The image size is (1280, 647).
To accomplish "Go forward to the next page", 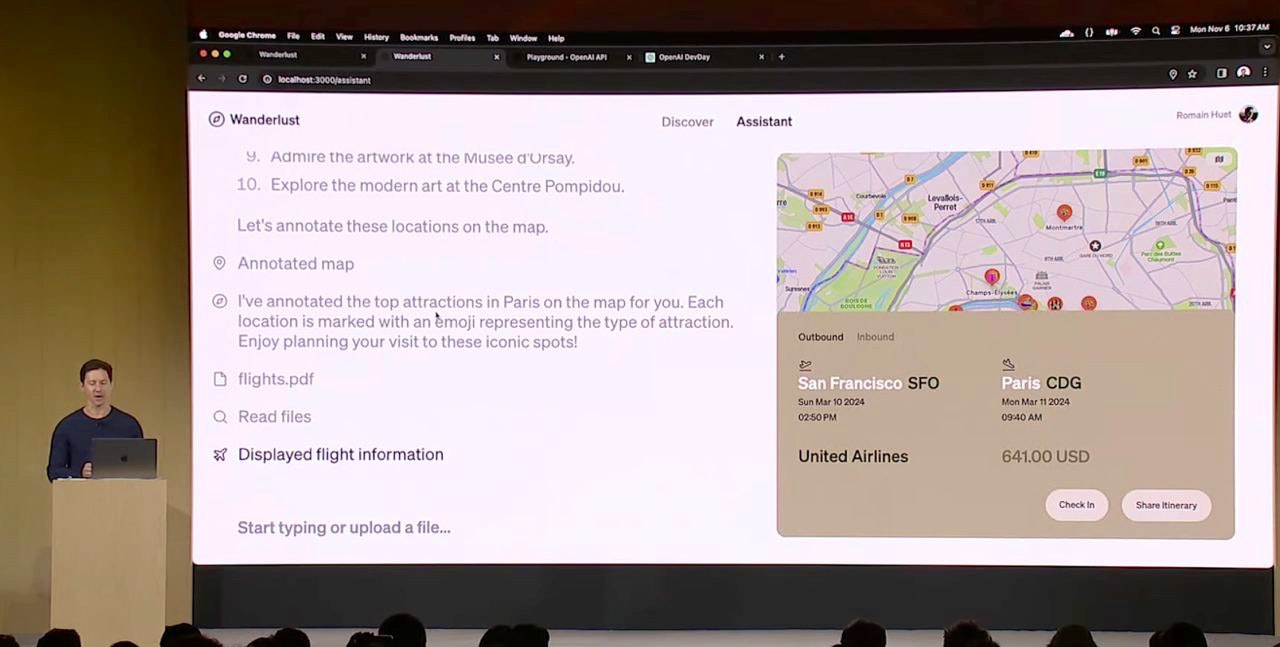I will pos(222,79).
